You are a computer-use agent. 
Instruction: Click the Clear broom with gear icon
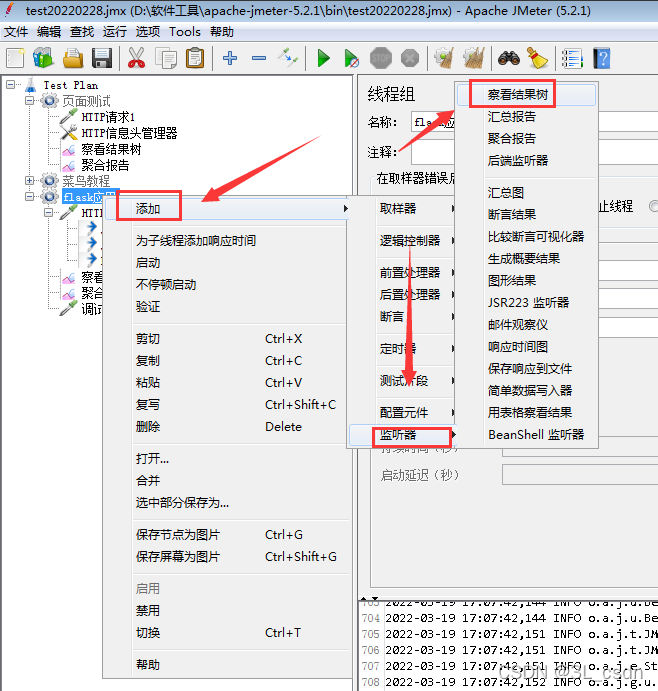pos(444,58)
